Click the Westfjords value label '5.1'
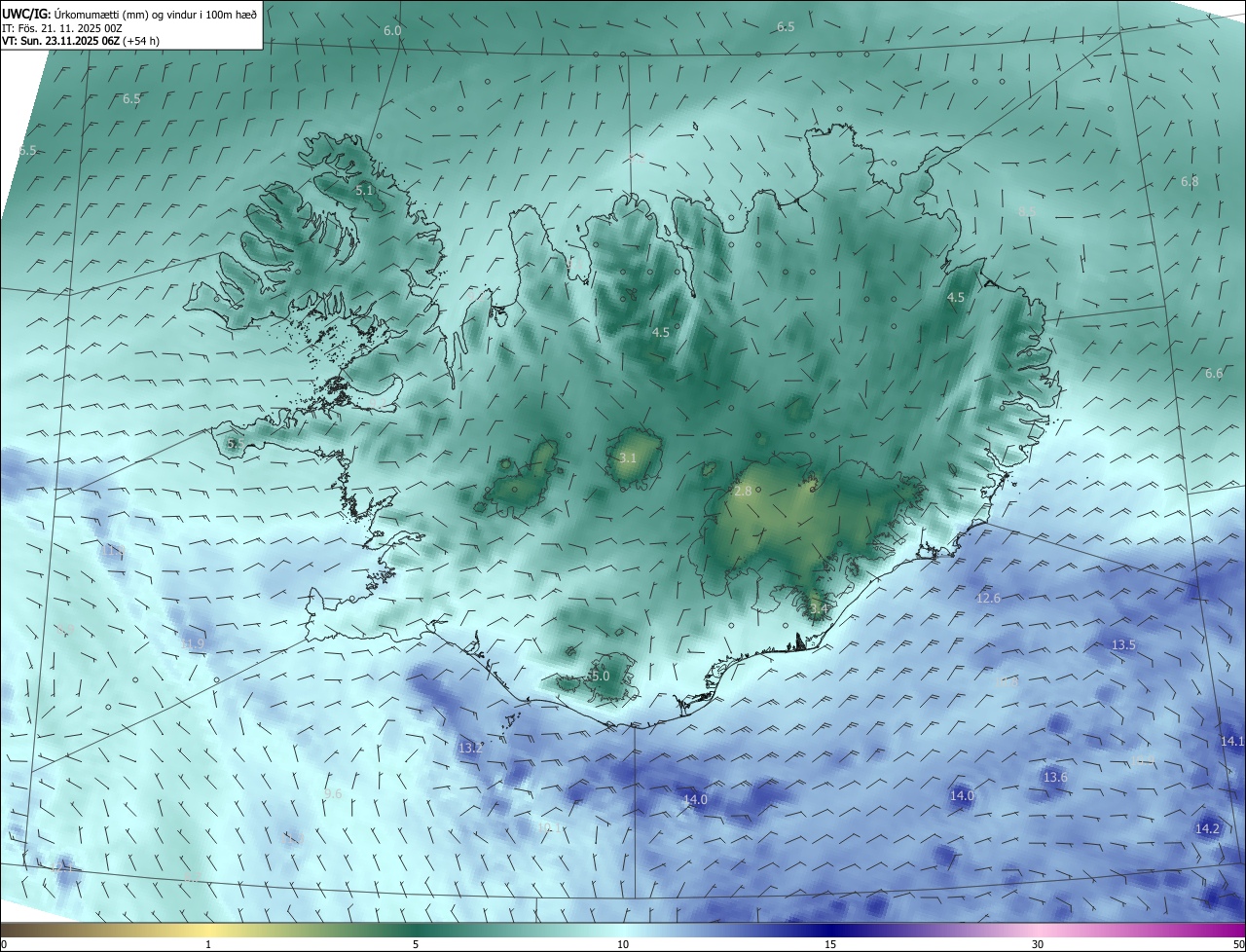 point(364,191)
